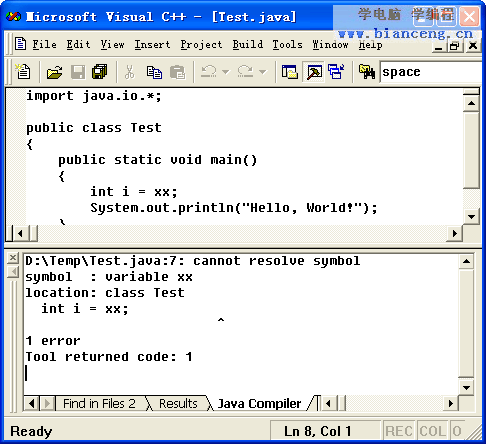The width and height of the screenshot is (486, 444).
Task: Open the Help menu
Action: 370,44
